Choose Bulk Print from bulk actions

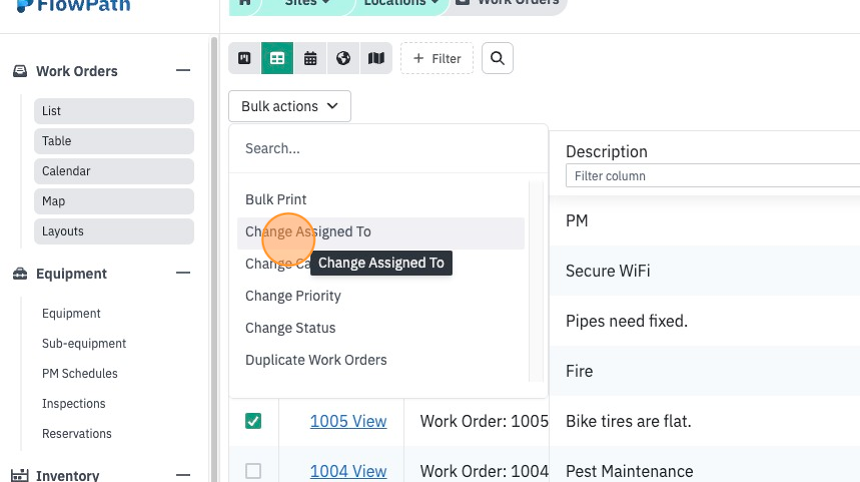[381, 200]
